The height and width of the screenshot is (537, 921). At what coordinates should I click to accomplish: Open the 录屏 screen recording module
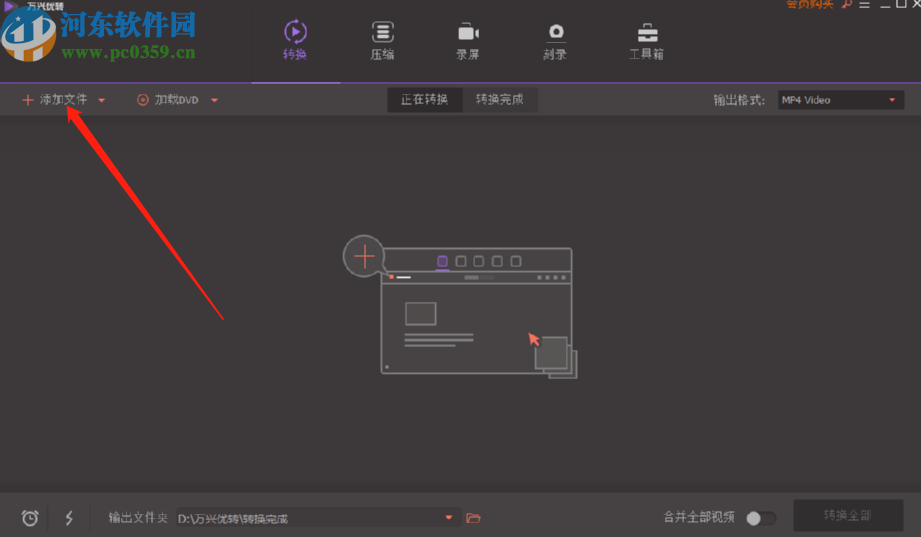pyautogui.click(x=468, y=40)
